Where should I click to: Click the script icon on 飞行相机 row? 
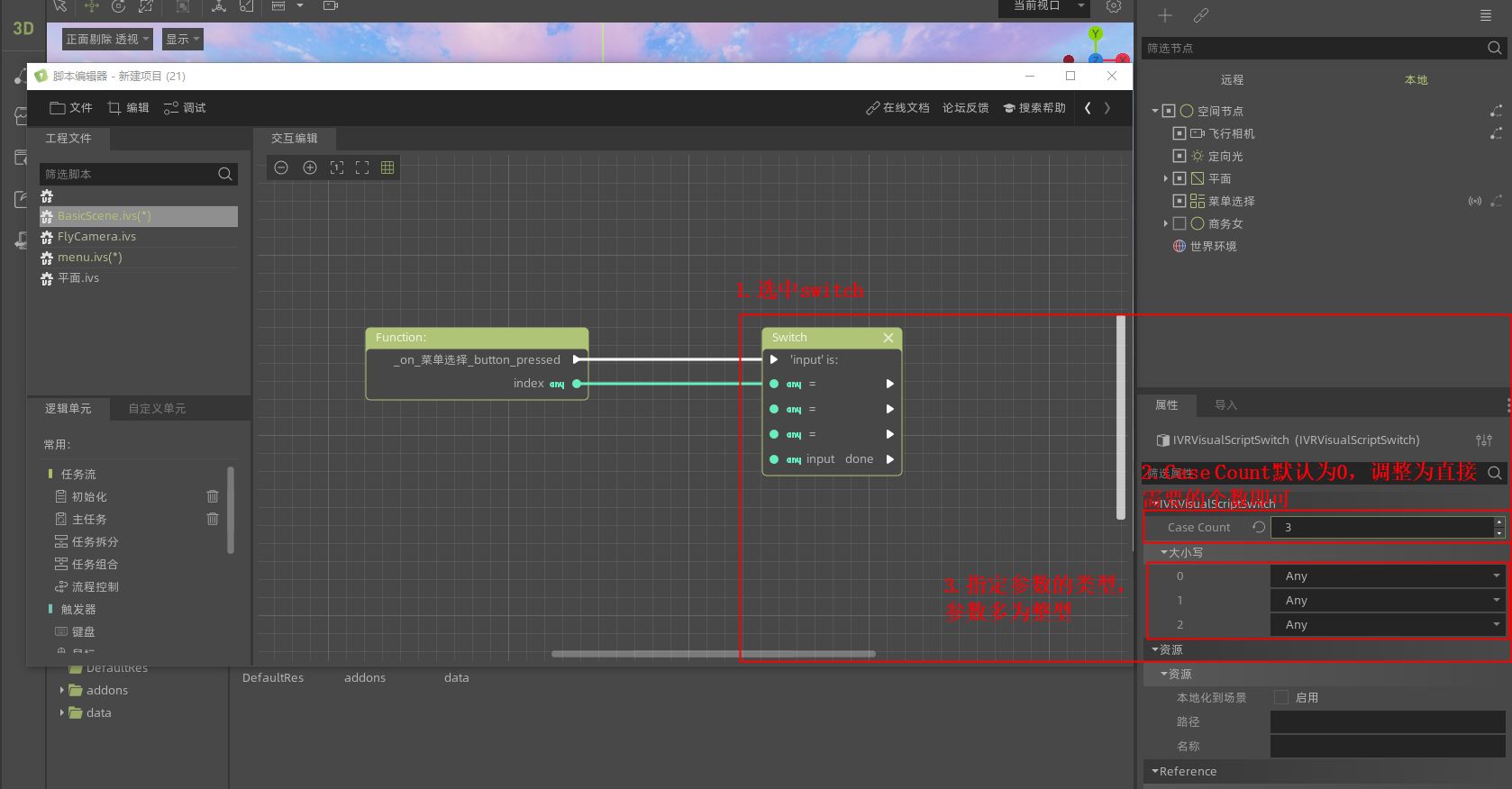(x=1496, y=133)
